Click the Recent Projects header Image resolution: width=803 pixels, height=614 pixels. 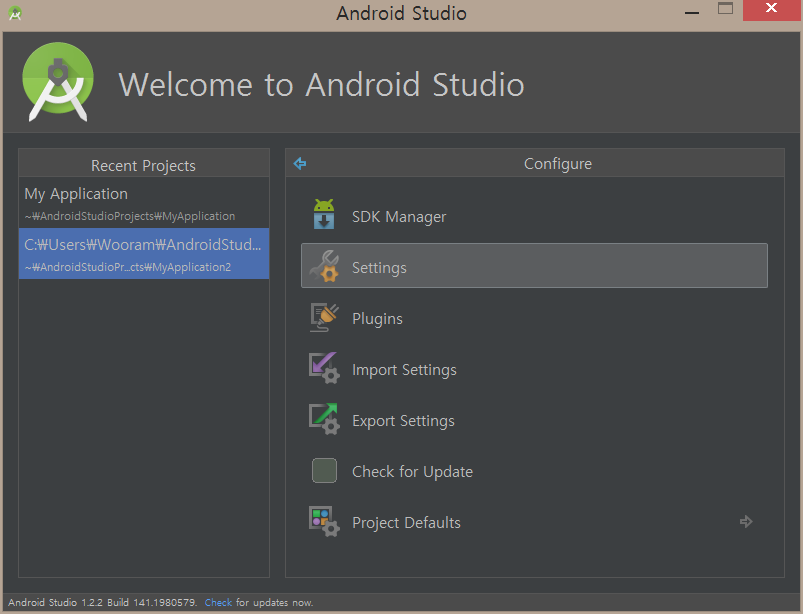coord(143,165)
